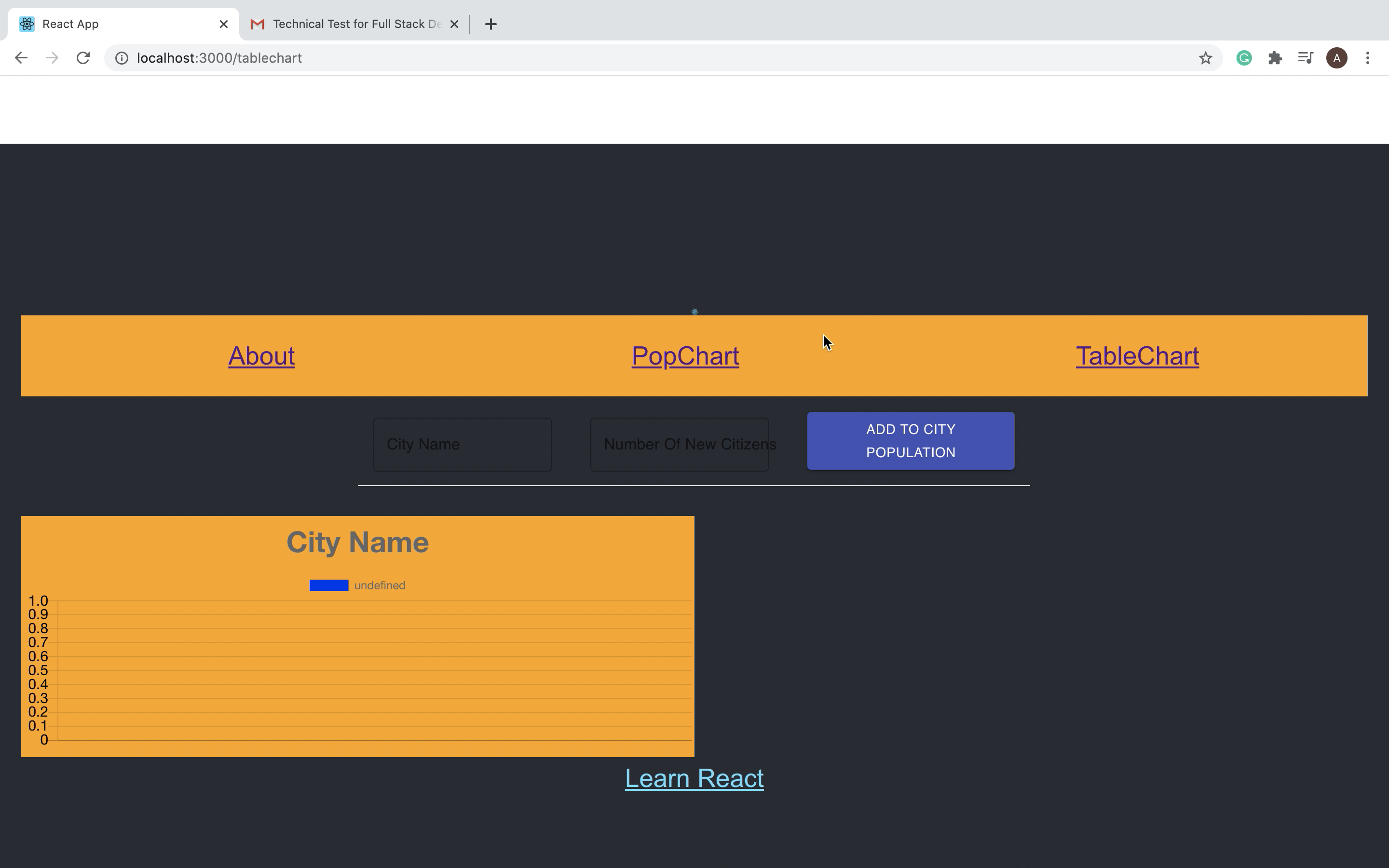Reload the page with the refresh icon
Image resolution: width=1389 pixels, height=868 pixels.
[83, 57]
